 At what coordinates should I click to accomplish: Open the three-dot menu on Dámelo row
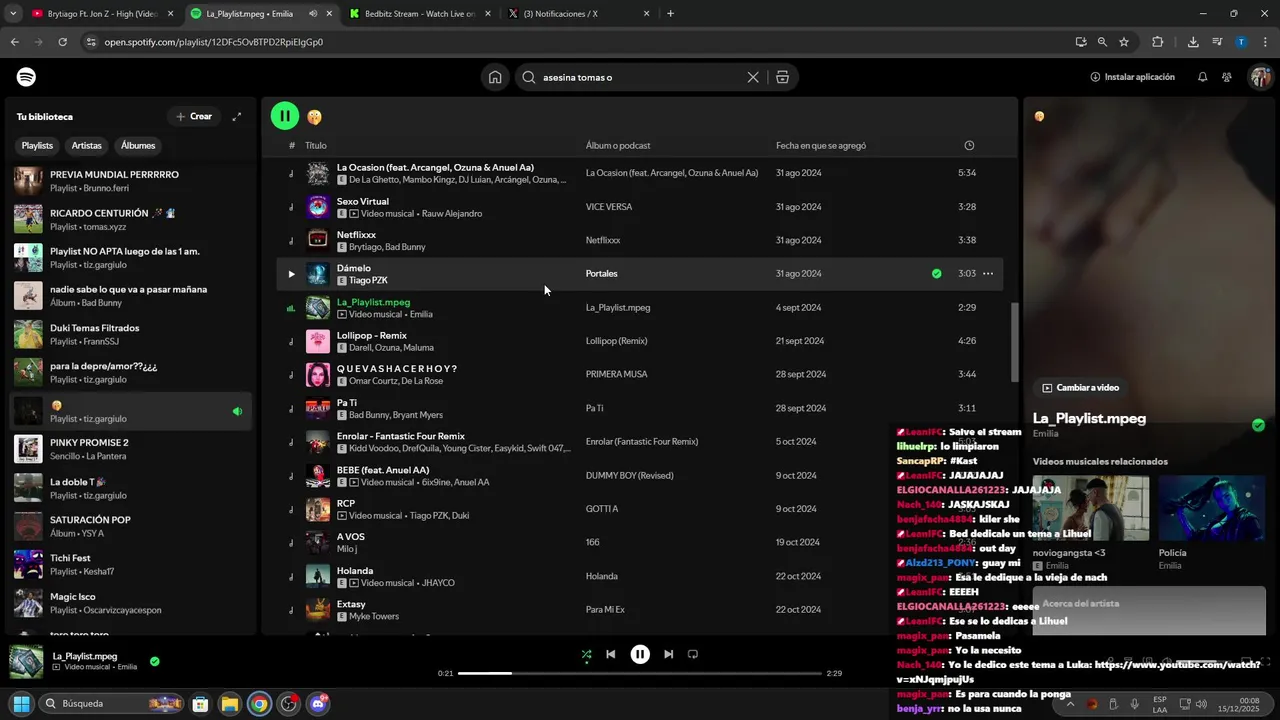988,273
